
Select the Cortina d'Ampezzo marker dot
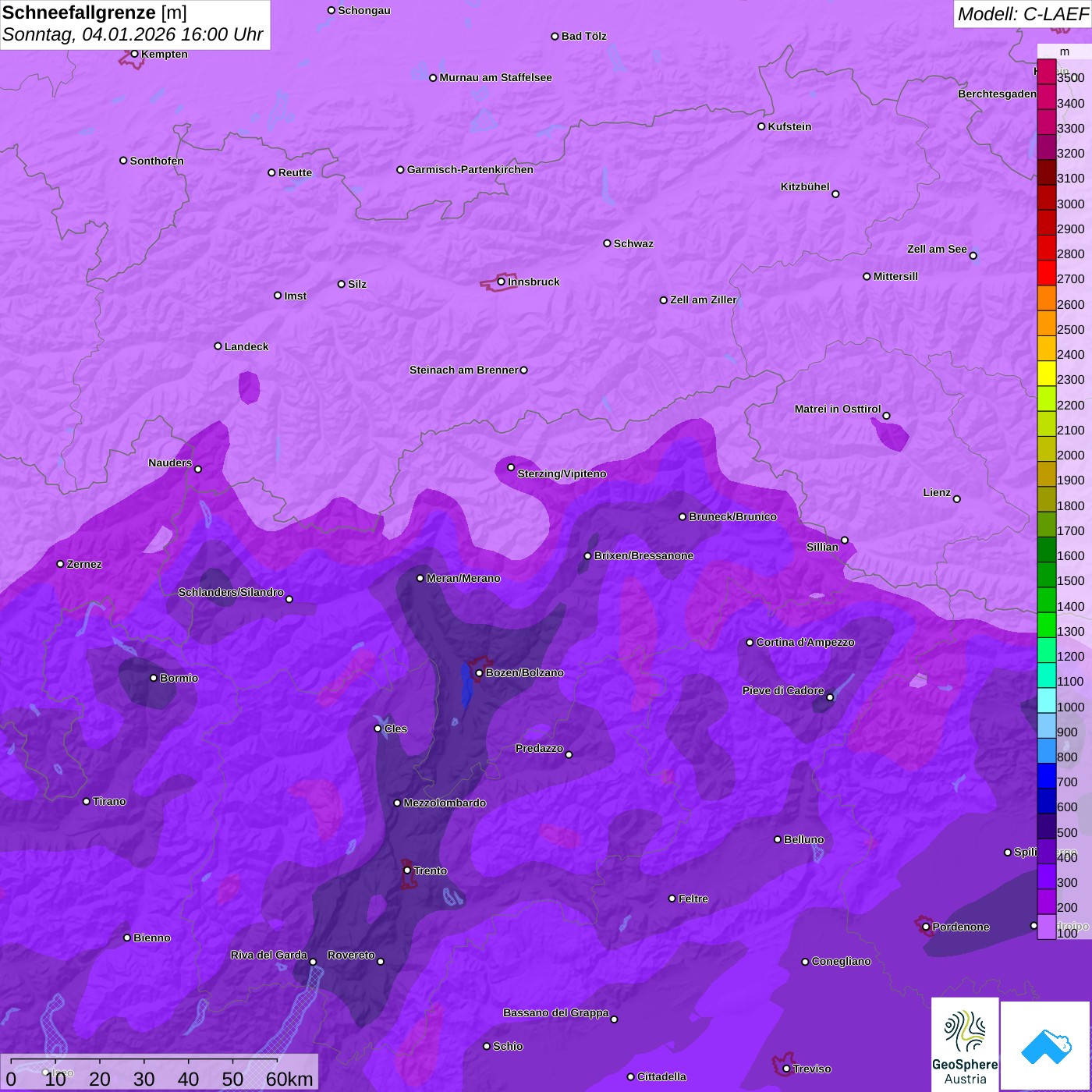(750, 643)
